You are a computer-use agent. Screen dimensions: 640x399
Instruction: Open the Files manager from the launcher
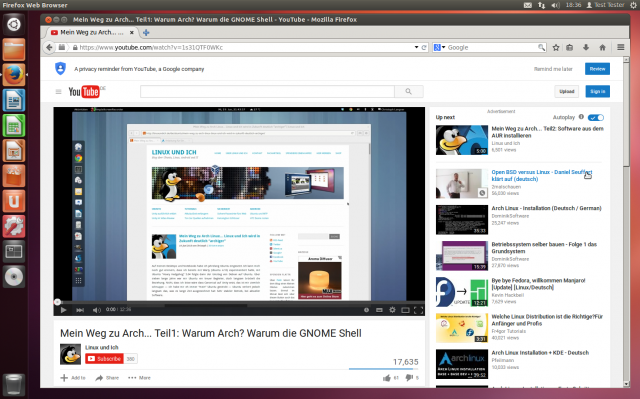click(x=14, y=50)
